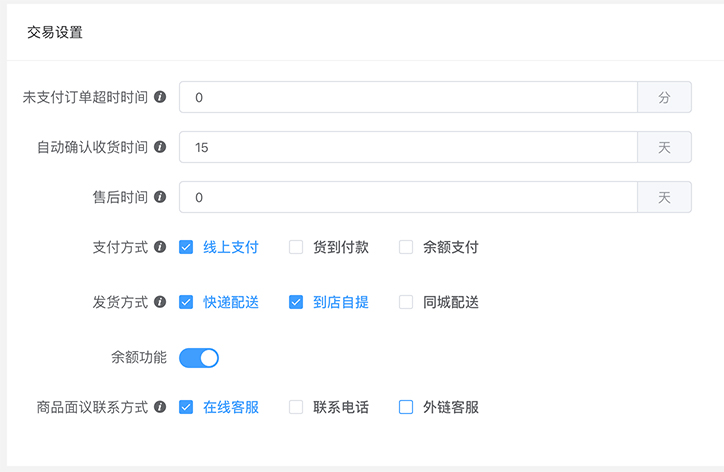
Task: Check the 联系电话 checkbox
Action: coord(296,407)
